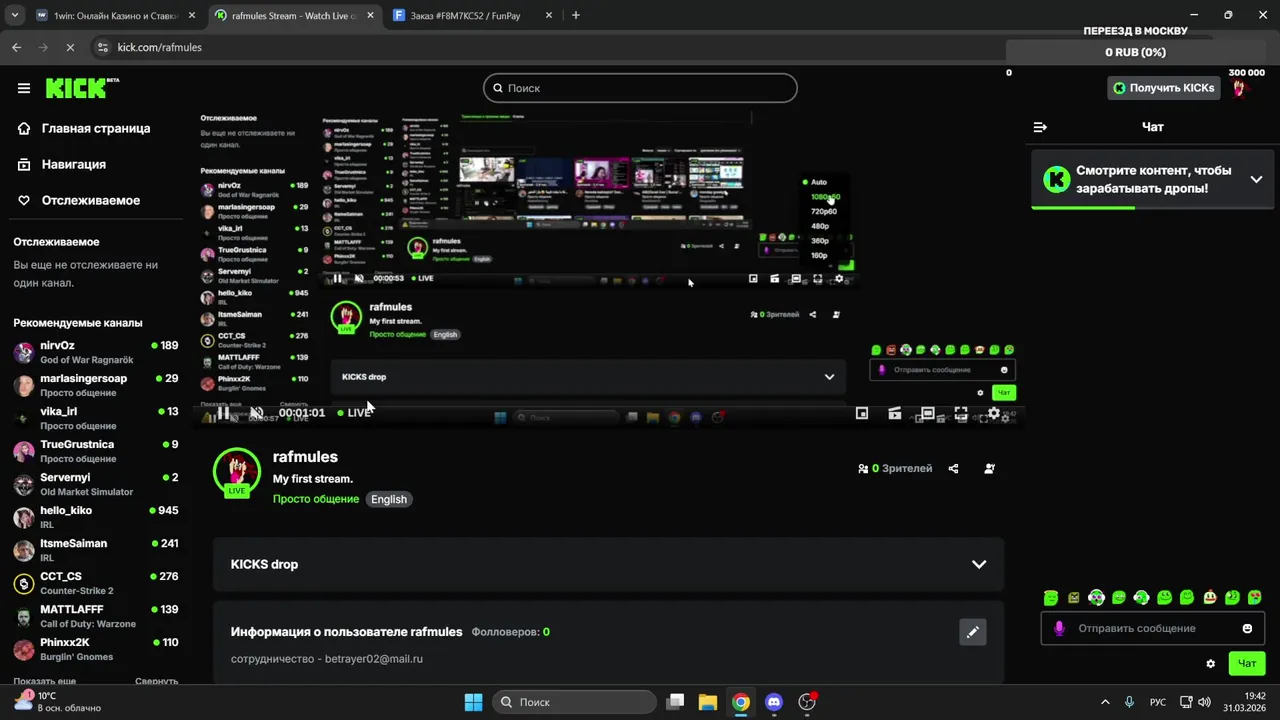The width and height of the screenshot is (1280, 720).
Task: Open the Phinxx2K channel in the sidebar
Action: click(95, 649)
